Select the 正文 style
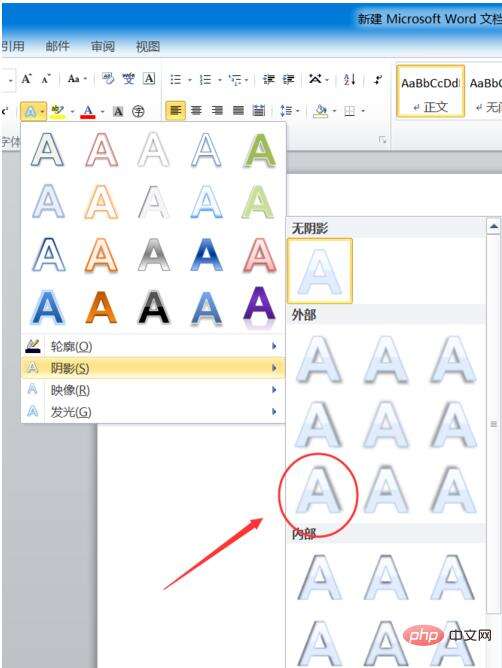Viewport: 502px width, 668px height. [430, 91]
